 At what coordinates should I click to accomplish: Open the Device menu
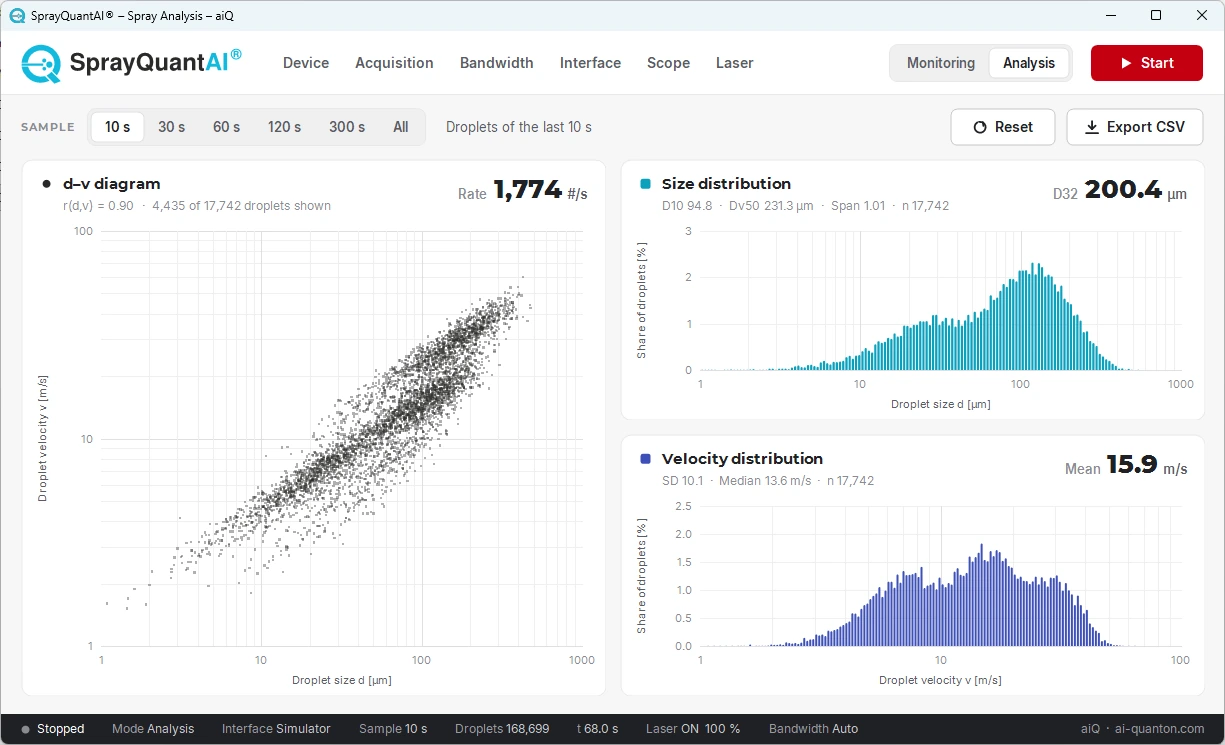[x=306, y=63]
